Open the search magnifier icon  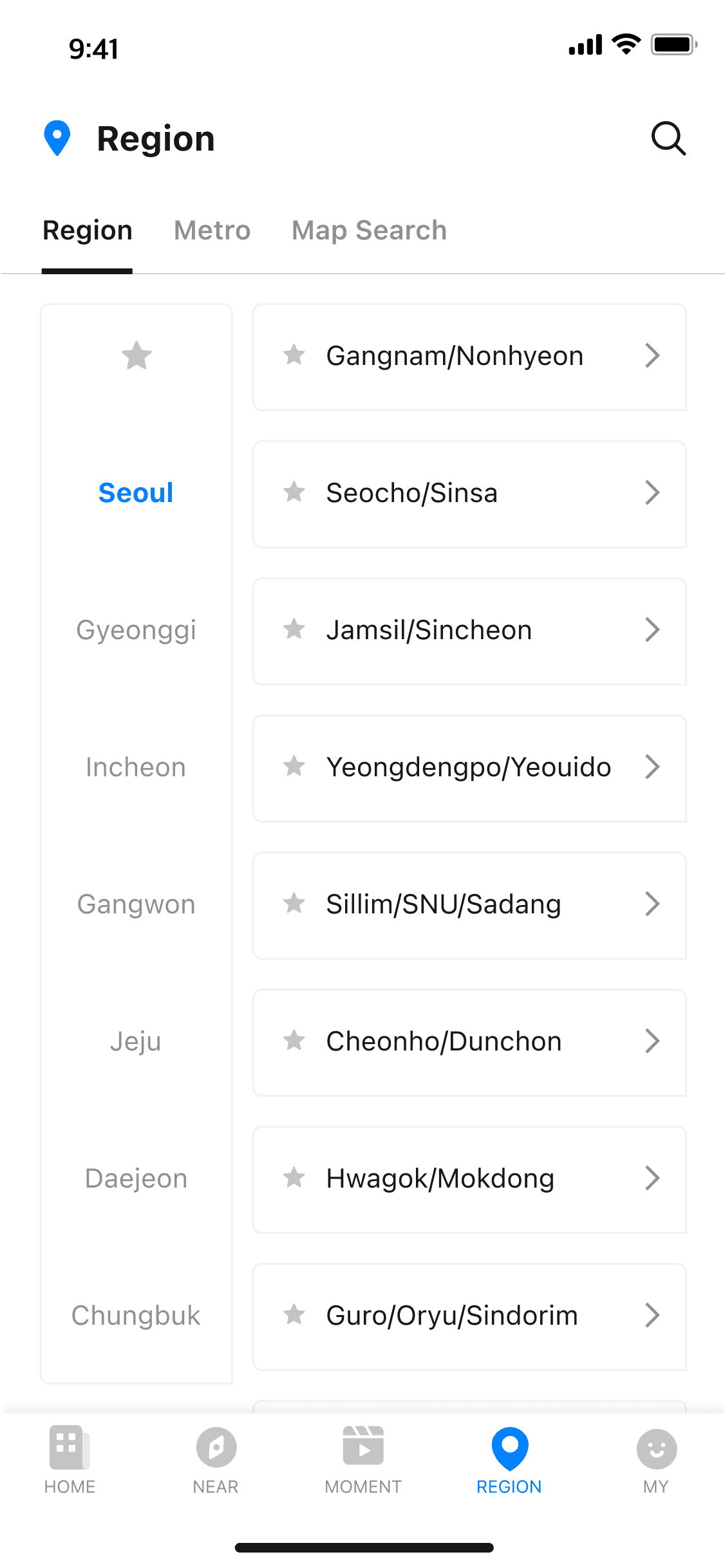click(x=668, y=138)
